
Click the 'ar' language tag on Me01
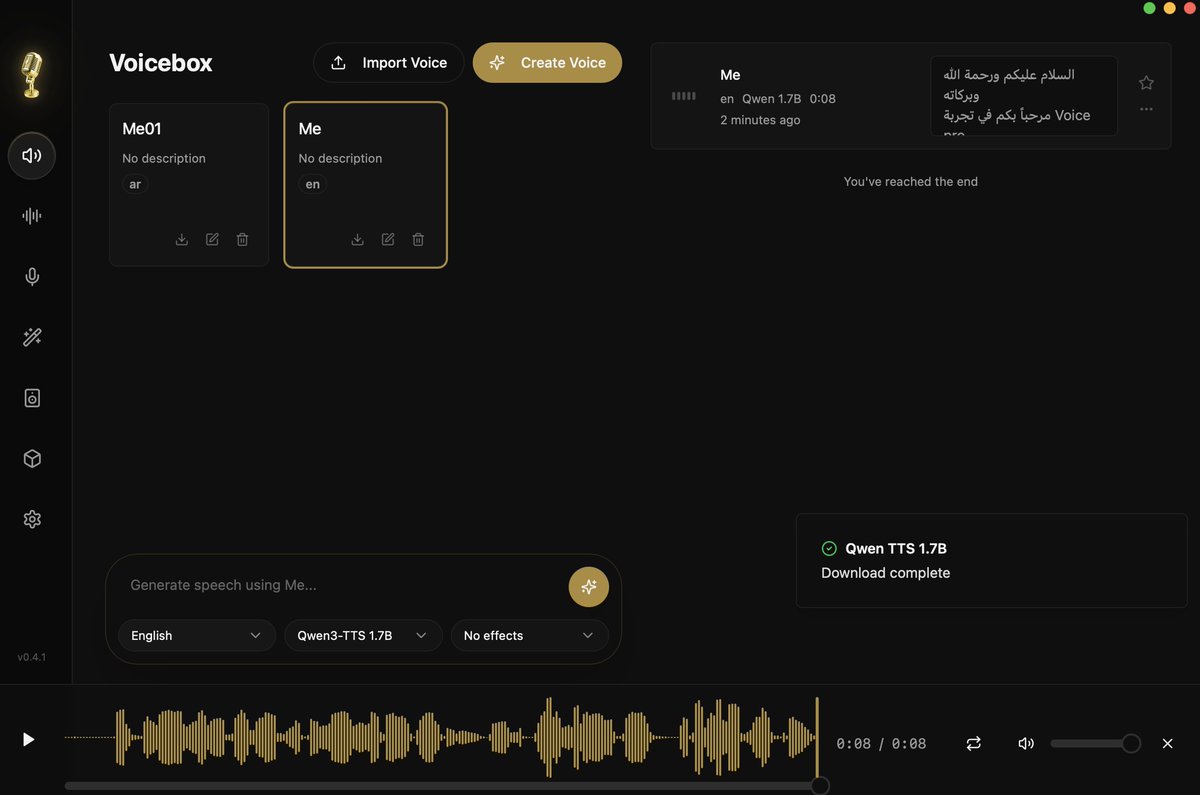[x=135, y=184]
